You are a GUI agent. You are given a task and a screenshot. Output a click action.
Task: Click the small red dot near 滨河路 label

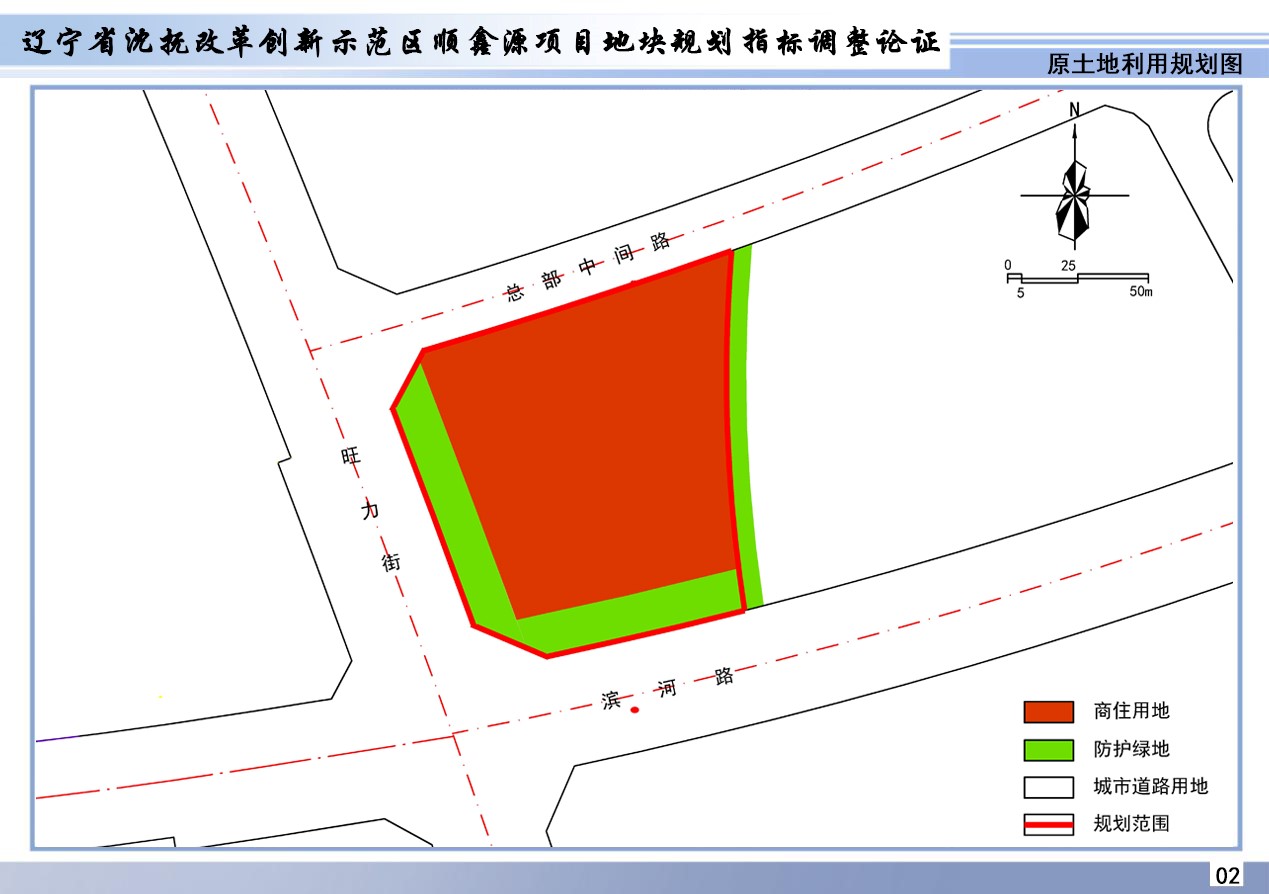click(x=635, y=710)
